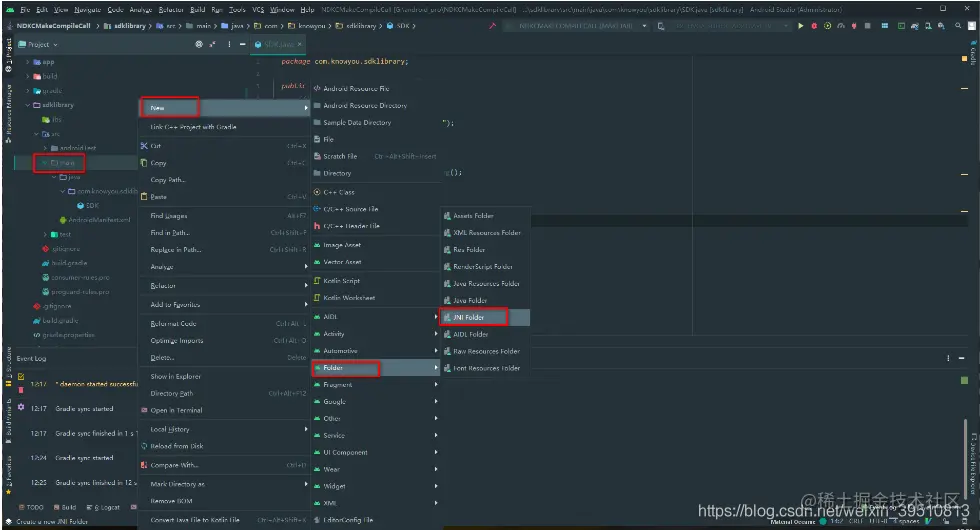Expand the test folder node
Viewport: 980px width, 530px height.
coord(46,234)
